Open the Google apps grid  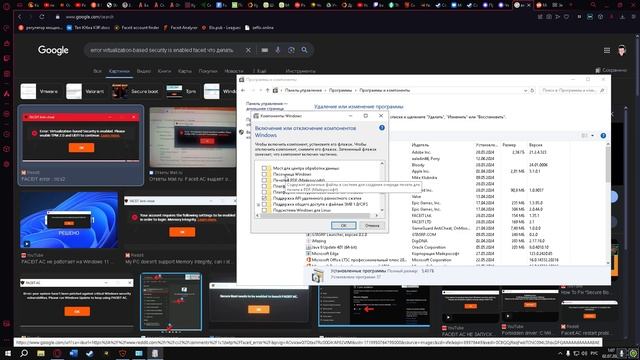607,50
